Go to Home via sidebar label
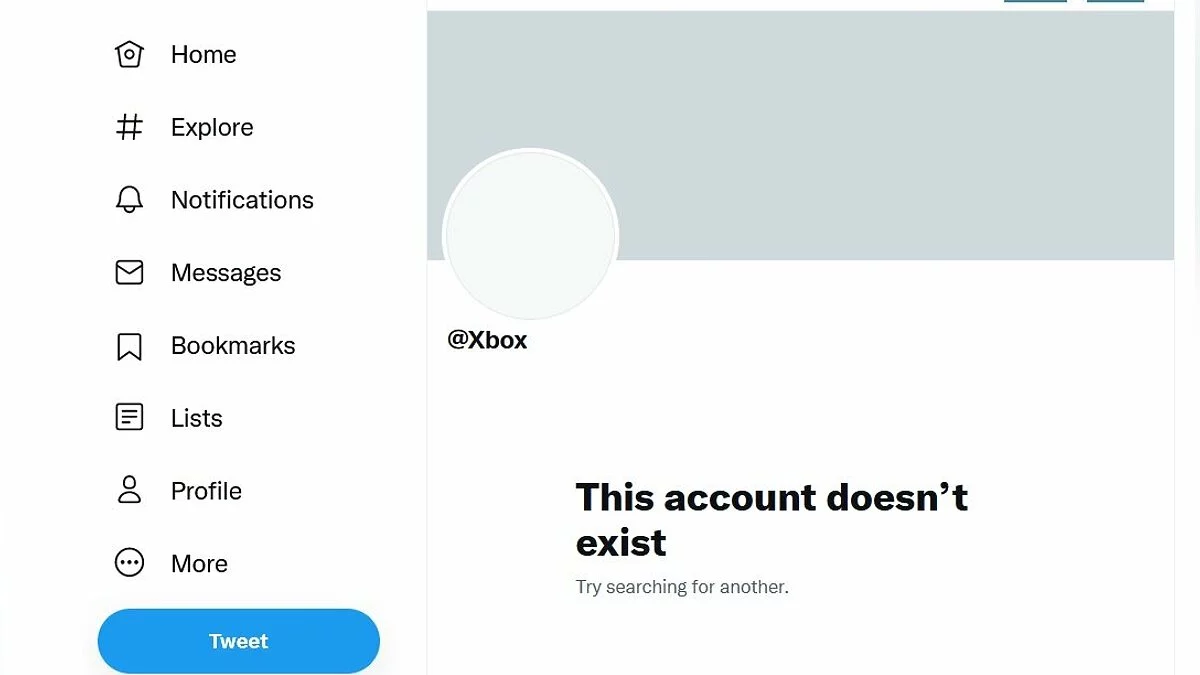Screen dimensions: 1200x675 pos(203,55)
